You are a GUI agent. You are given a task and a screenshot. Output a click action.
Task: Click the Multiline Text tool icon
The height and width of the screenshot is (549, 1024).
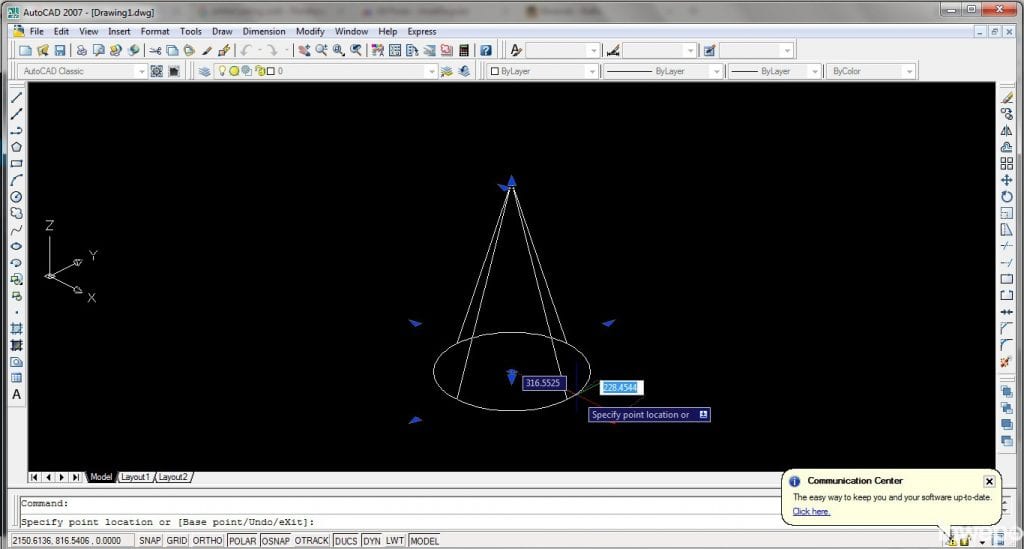(x=16, y=394)
